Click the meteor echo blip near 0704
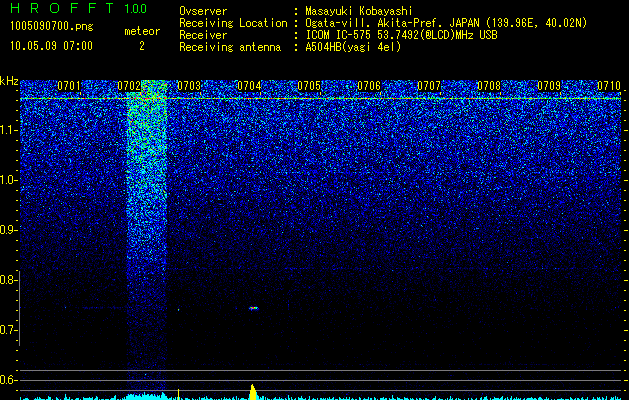629x400 pixels. 254,308
